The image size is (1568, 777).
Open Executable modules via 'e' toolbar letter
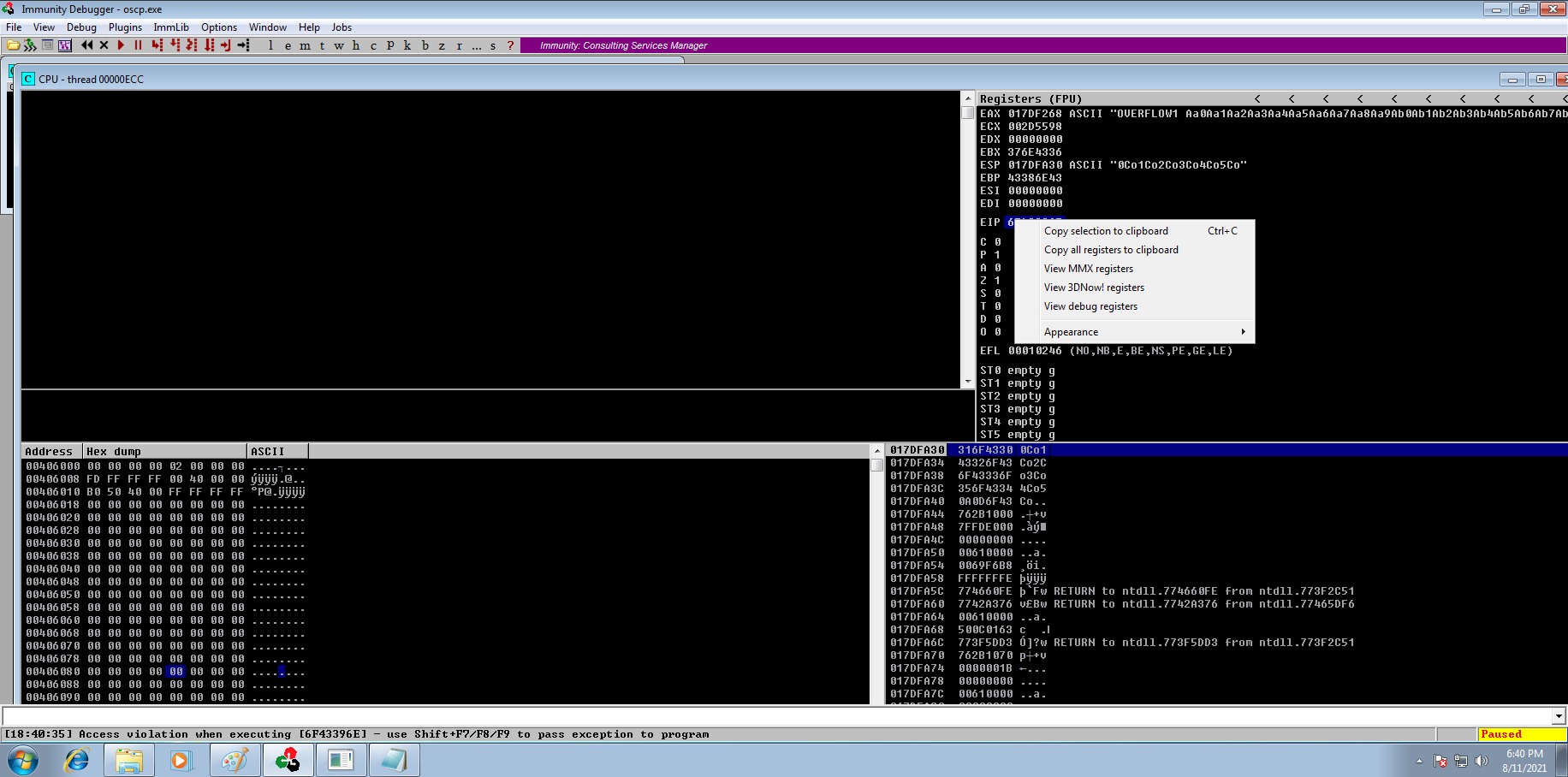(288, 45)
